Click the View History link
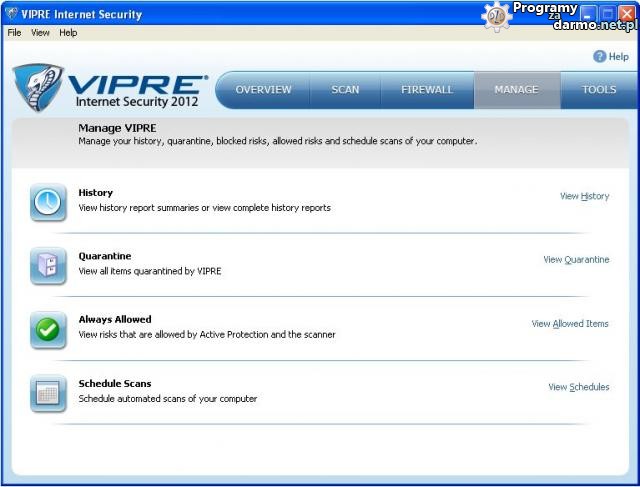Viewport: 640px width, 487px height. pos(584,196)
